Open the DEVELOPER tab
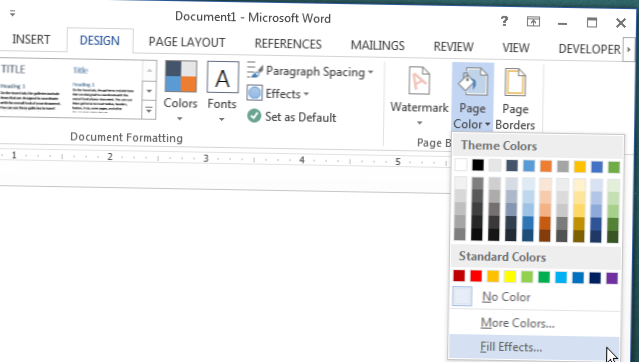Image resolution: width=639 pixels, height=362 pixels. (589, 49)
